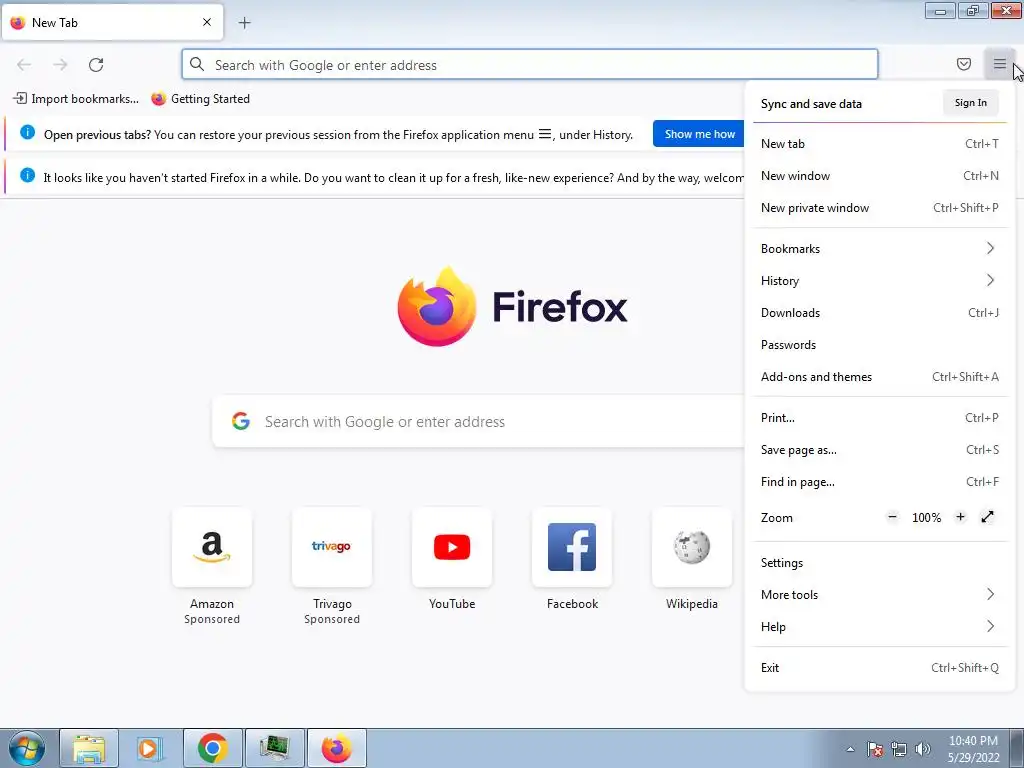Click the Windows Start button
Screen dimensions: 1024x768
pyautogui.click(x=27, y=748)
